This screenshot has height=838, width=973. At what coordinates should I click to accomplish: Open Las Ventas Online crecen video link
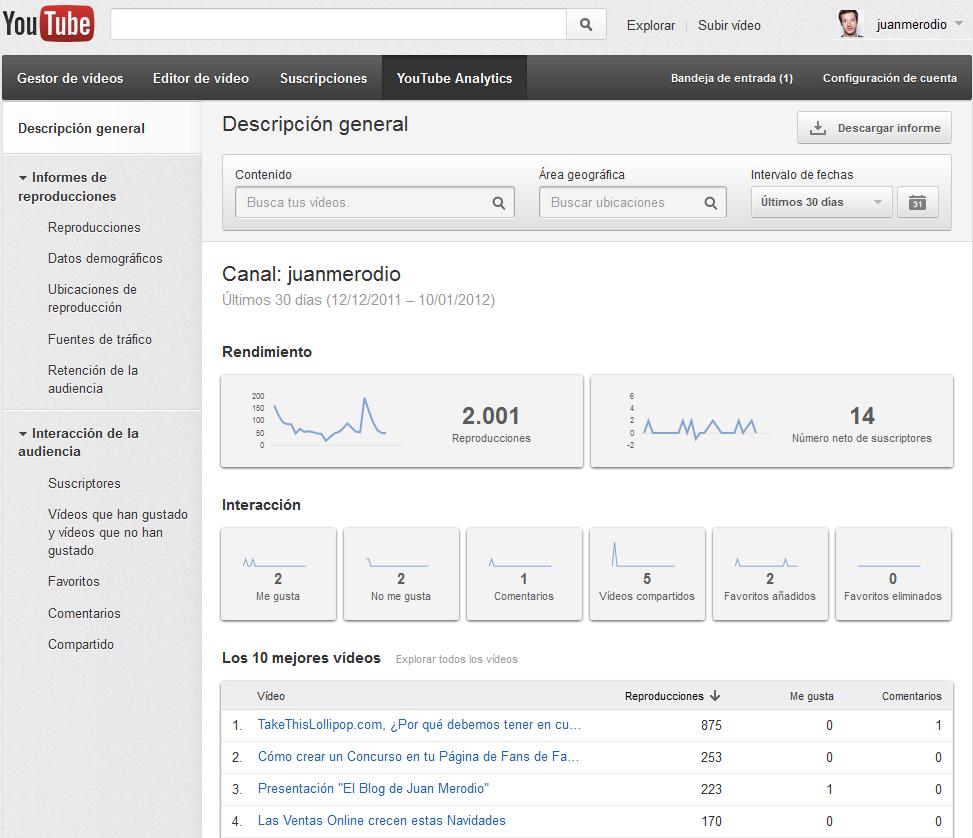click(382, 821)
